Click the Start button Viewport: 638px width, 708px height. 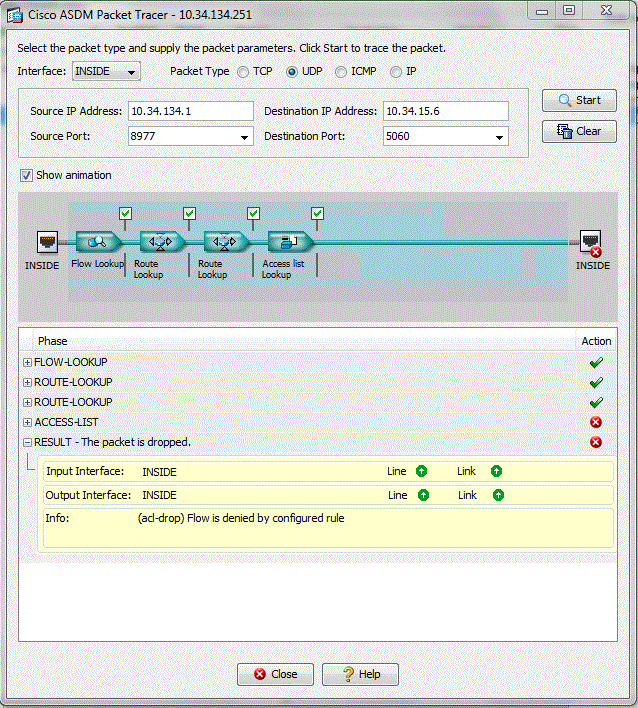point(579,100)
